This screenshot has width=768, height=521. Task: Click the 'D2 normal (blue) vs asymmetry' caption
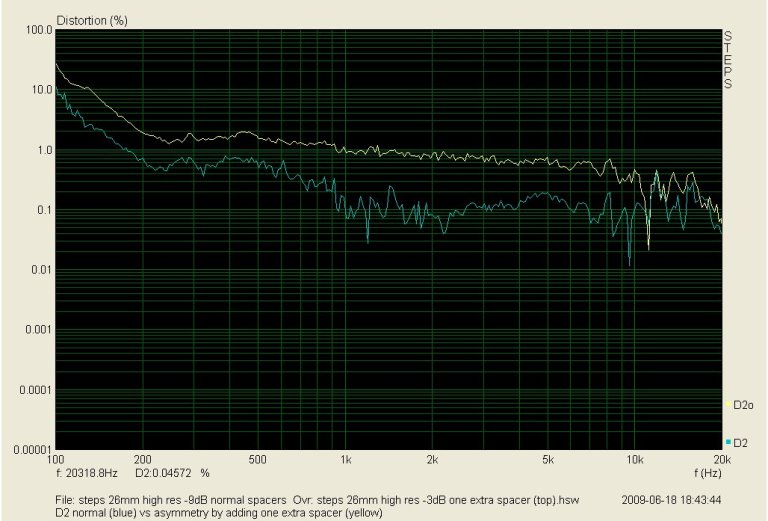point(218,513)
